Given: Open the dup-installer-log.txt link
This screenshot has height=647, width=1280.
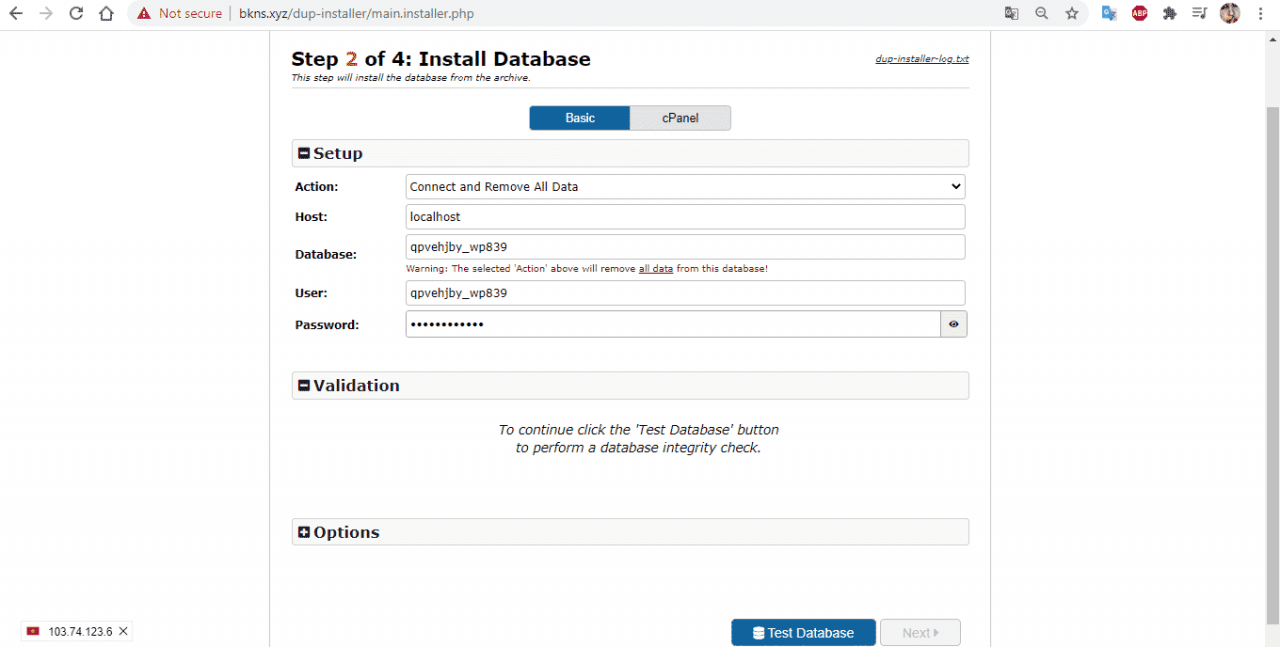Looking at the screenshot, I should (921, 58).
